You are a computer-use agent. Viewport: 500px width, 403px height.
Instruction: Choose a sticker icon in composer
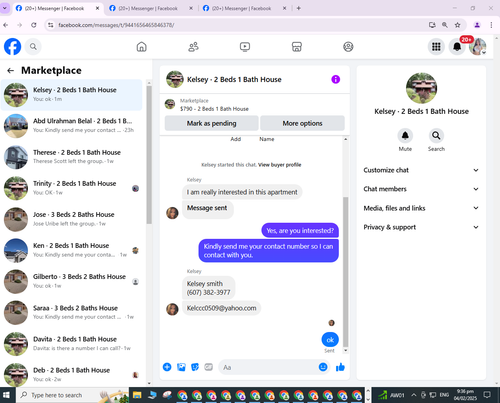[195, 367]
